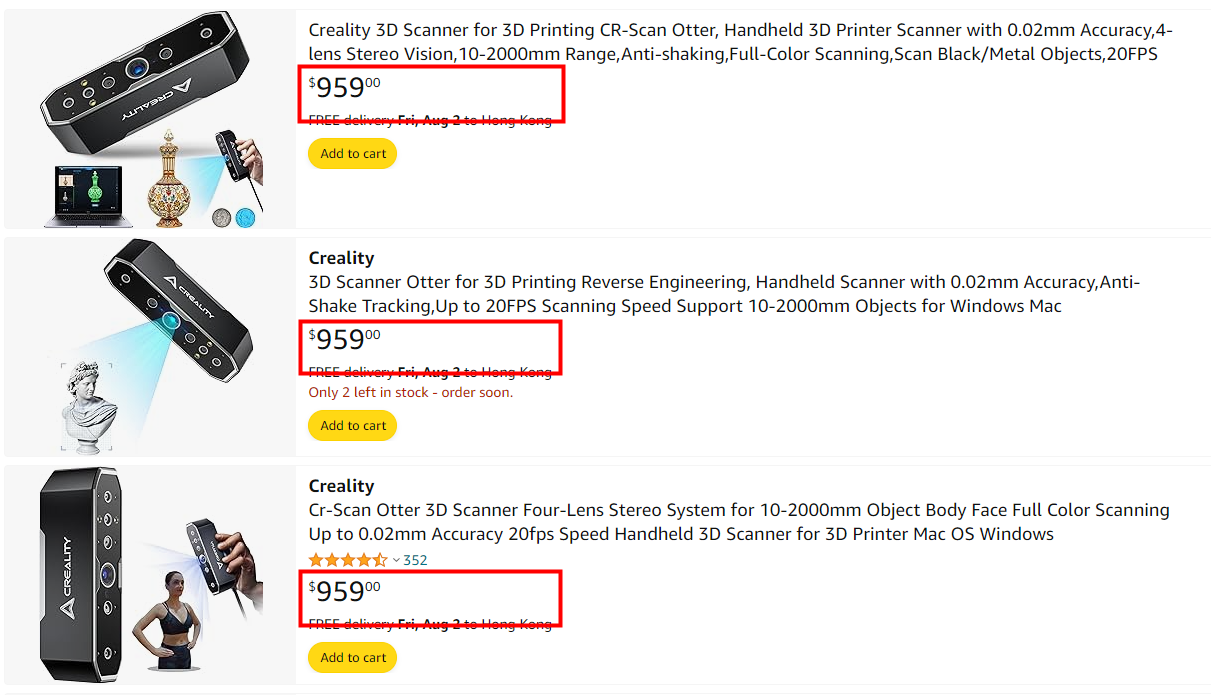Add the Reverse Engineering scanner to cart
This screenshot has width=1211, height=695.
(353, 426)
